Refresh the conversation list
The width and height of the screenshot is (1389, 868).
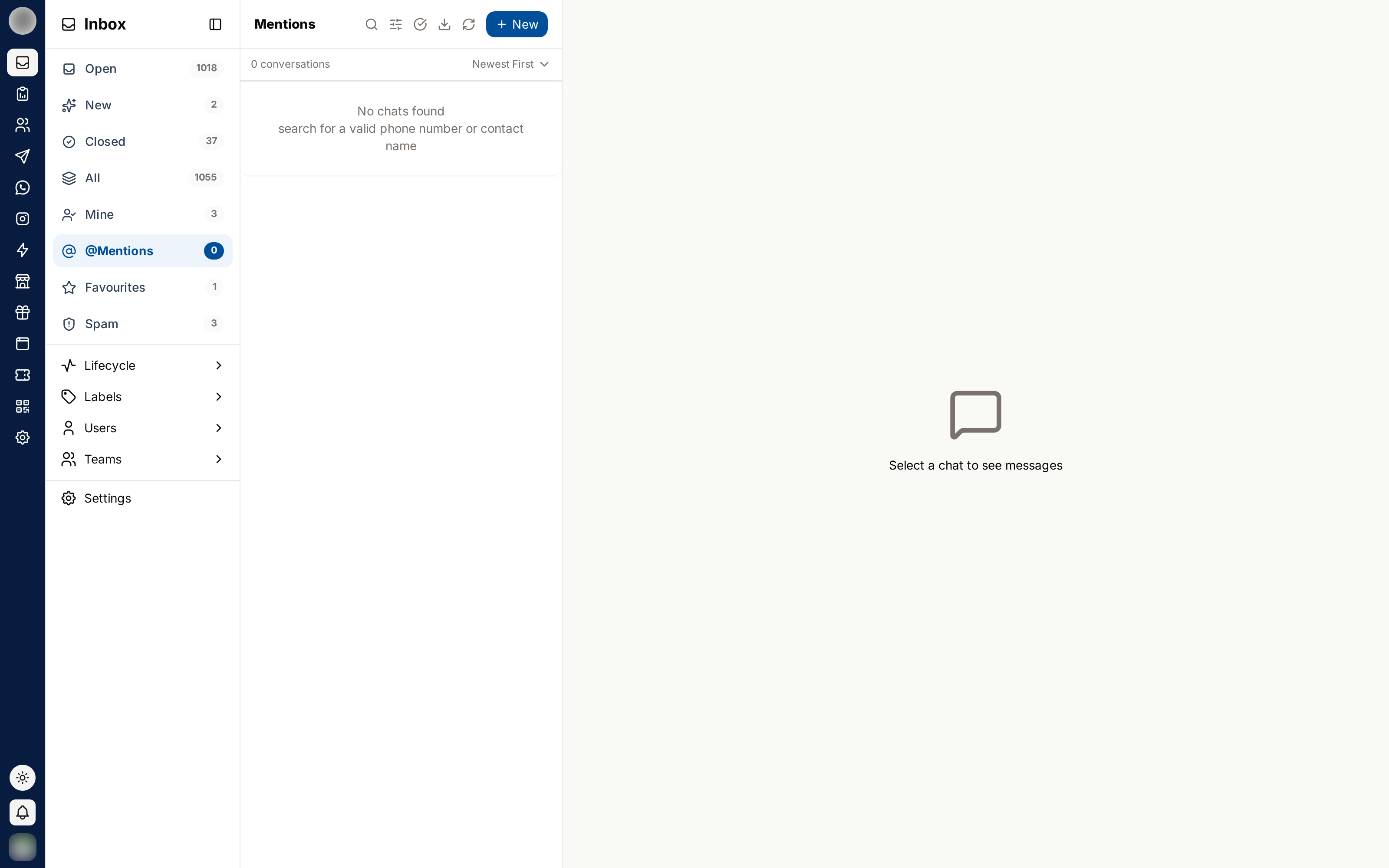(468, 24)
